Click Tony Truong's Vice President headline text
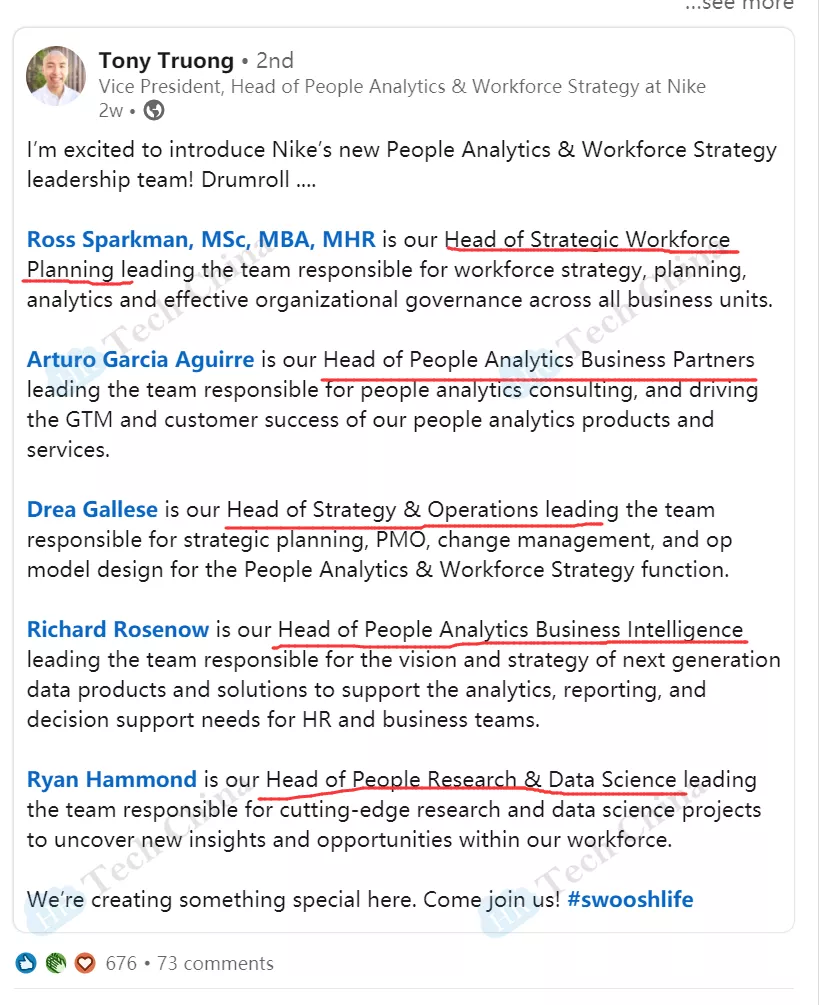Viewport: 819px width, 1005px height. 402,87
